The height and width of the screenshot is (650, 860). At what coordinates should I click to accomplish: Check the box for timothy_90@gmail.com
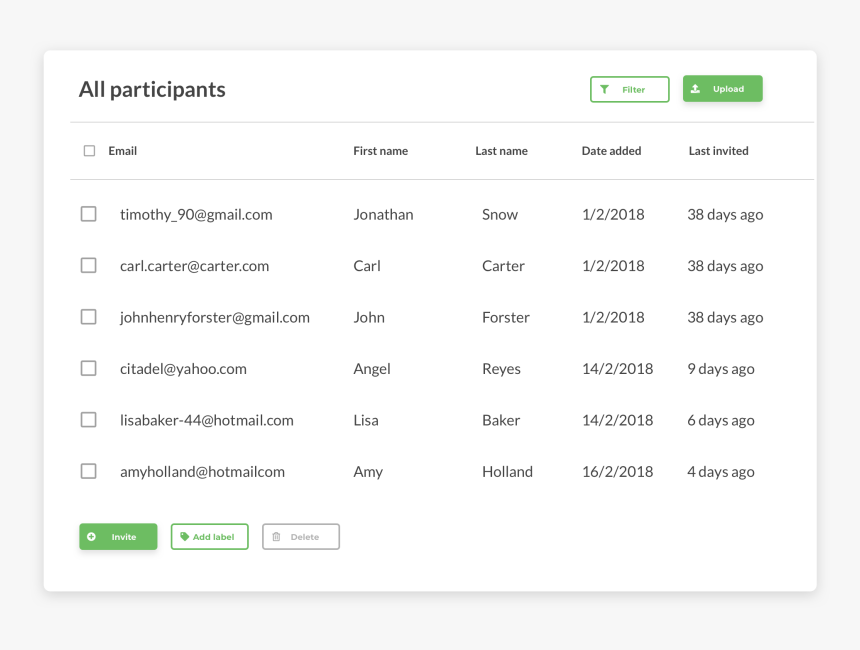[89, 214]
